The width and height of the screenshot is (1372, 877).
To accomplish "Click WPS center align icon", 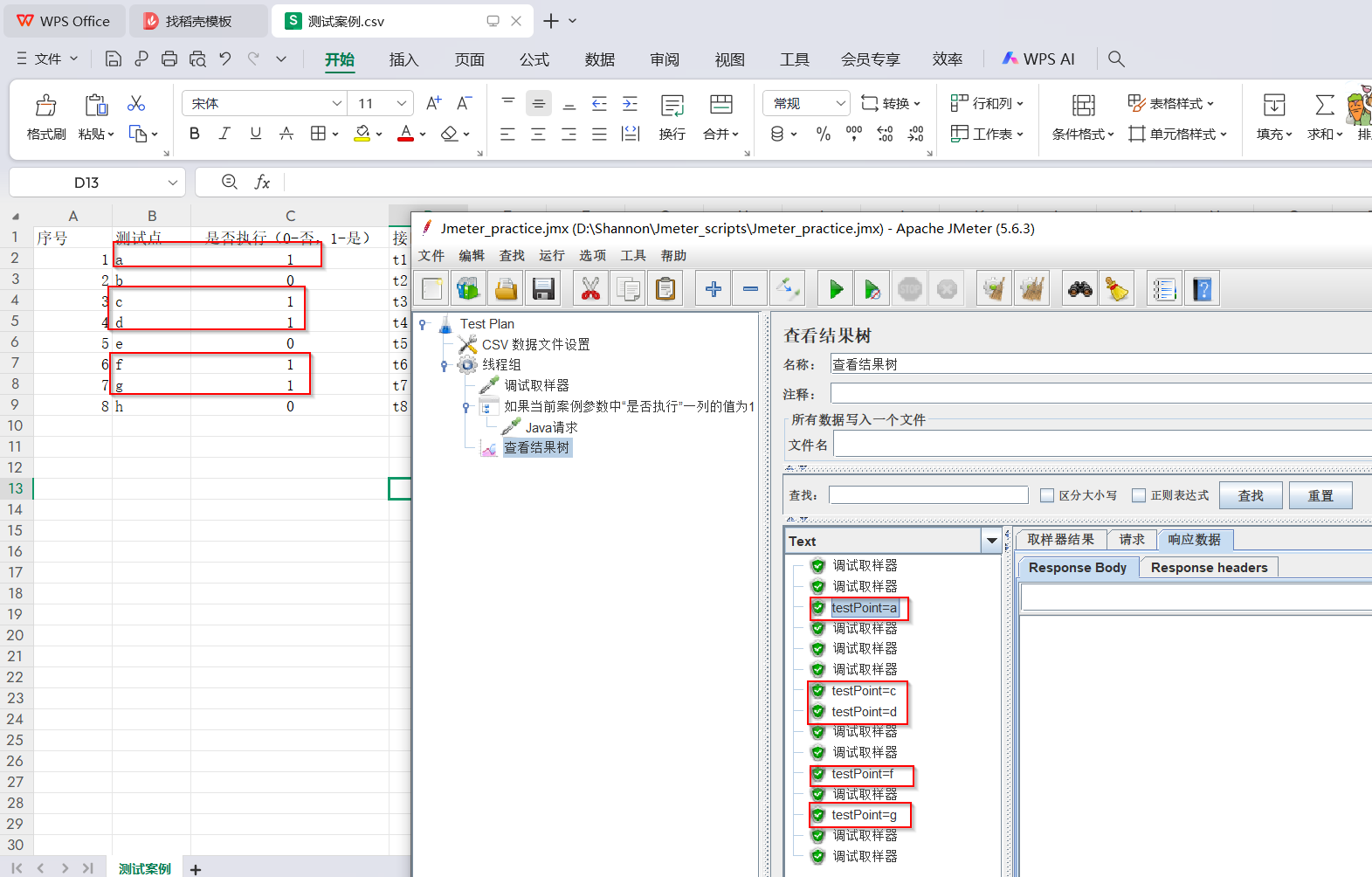I will [x=538, y=134].
